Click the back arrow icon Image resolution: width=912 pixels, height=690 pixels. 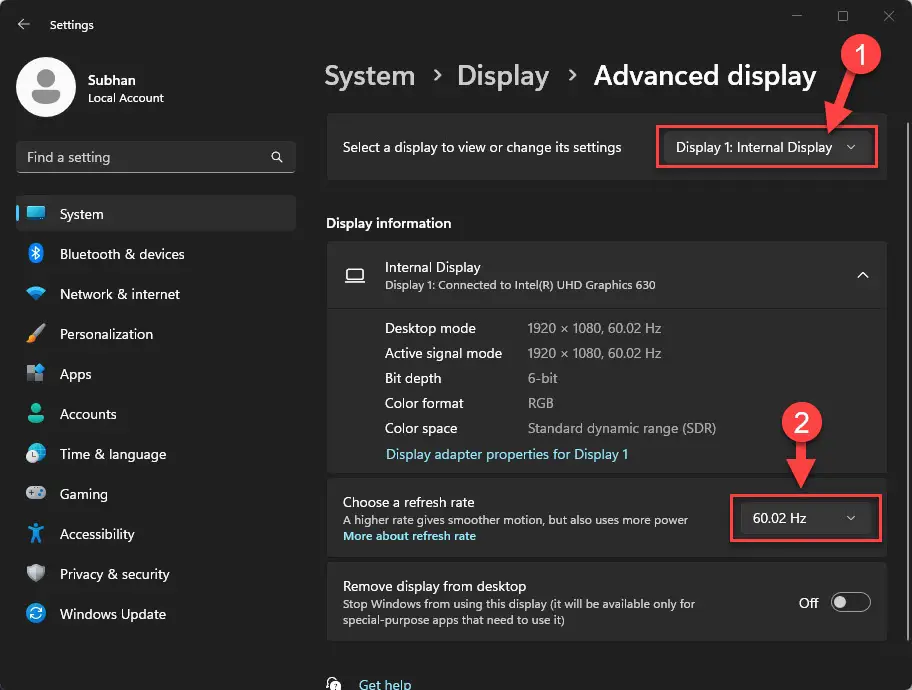23,24
